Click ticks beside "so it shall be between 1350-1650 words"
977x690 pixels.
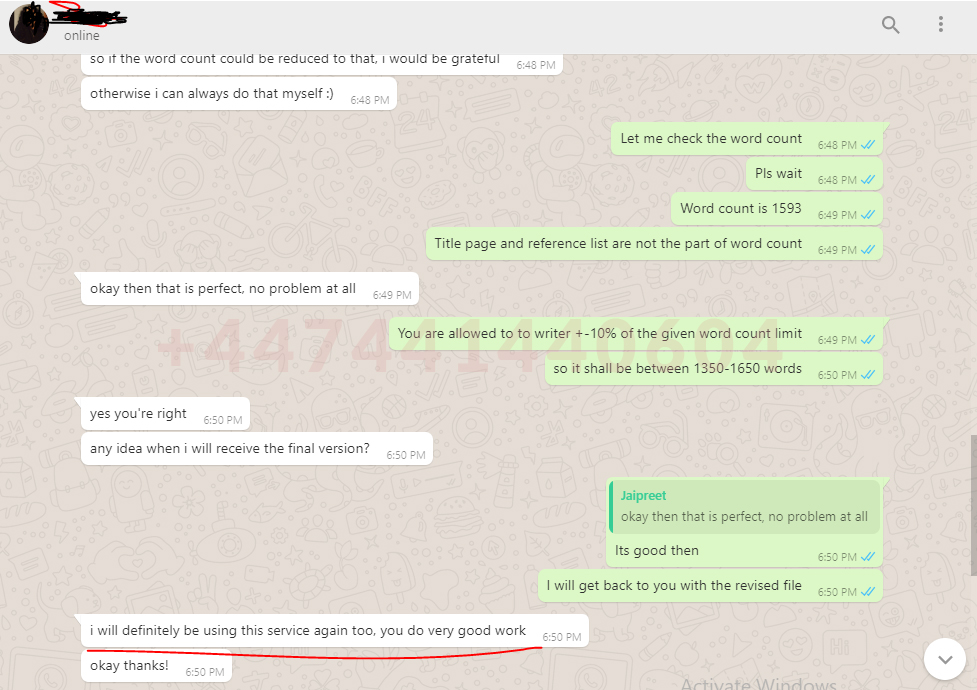868,375
